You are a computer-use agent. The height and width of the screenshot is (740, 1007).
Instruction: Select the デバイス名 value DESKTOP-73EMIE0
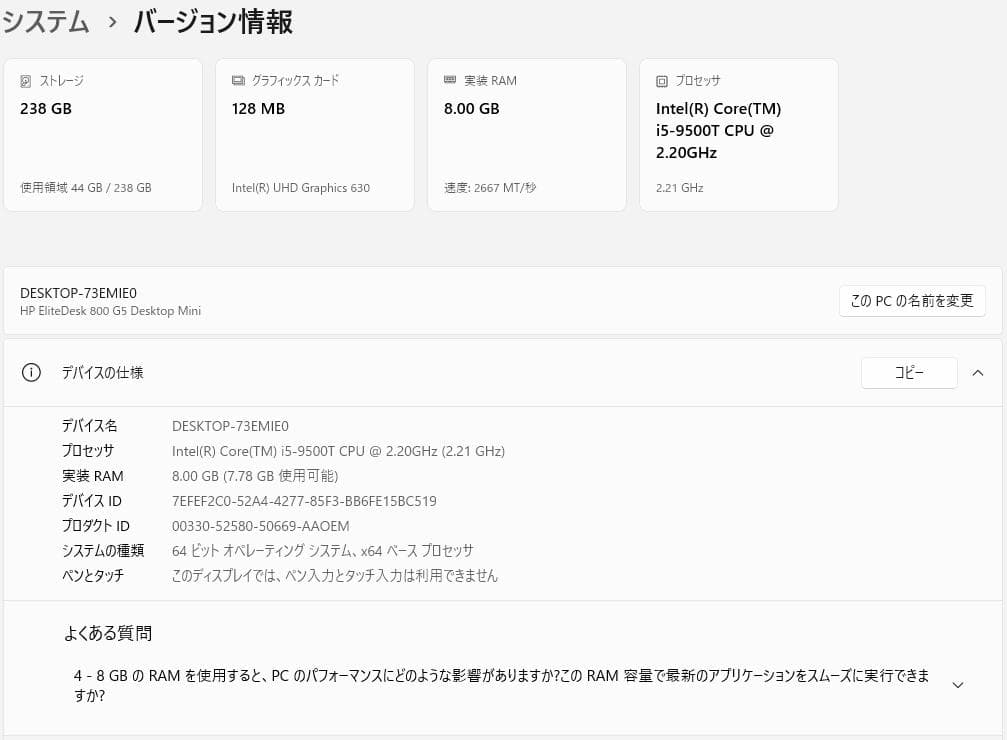tap(230, 425)
